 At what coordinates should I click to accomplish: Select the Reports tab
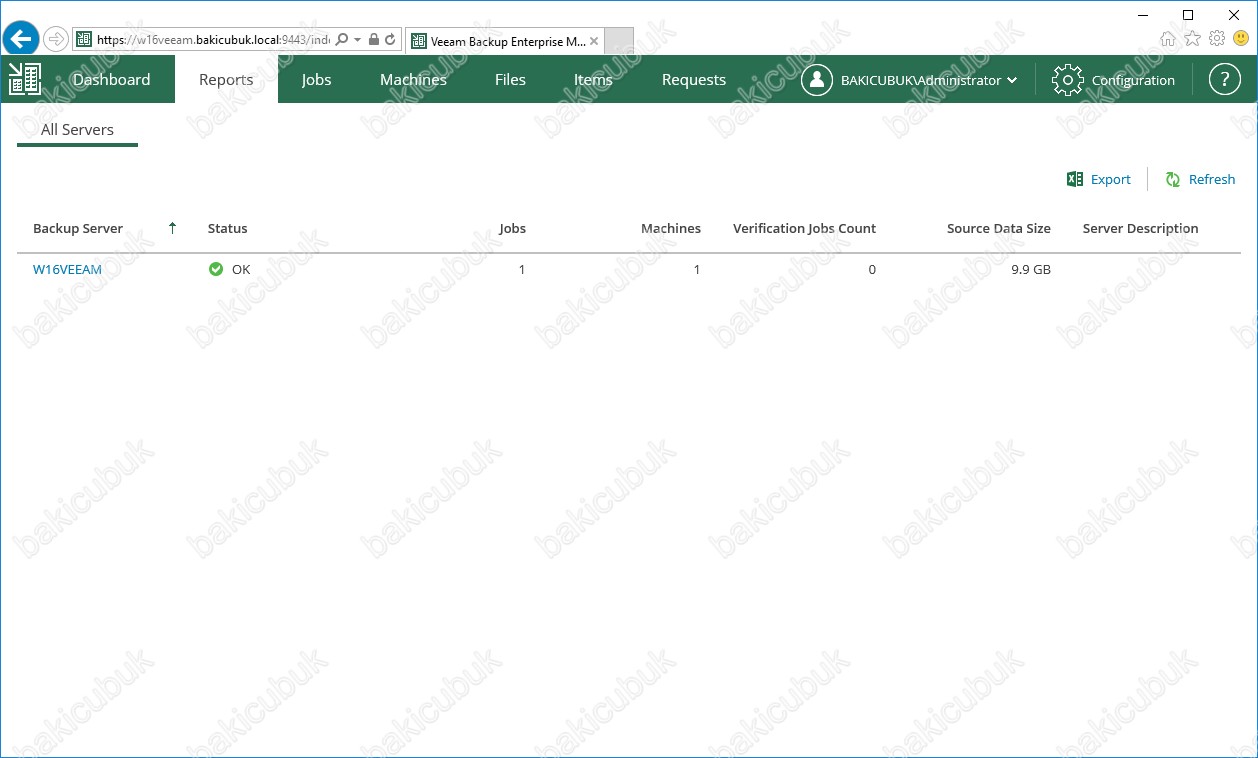226,80
